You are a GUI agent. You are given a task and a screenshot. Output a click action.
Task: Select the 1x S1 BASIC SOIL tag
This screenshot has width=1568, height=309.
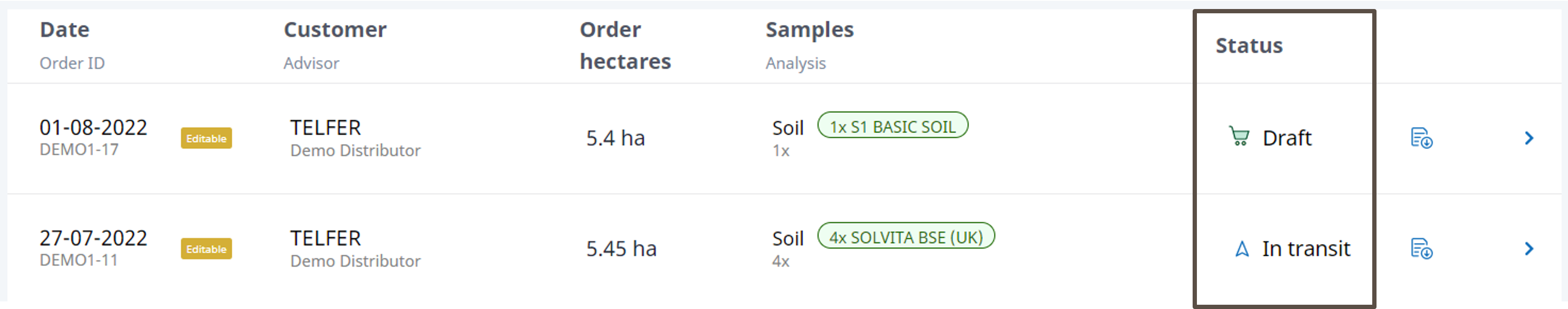pyautogui.click(x=892, y=126)
